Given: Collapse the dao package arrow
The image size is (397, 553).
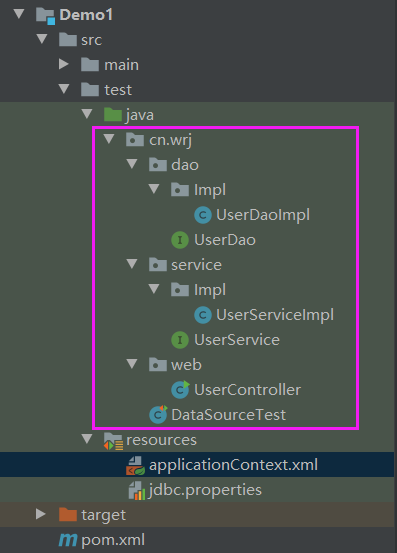Looking at the screenshot, I should (132, 164).
